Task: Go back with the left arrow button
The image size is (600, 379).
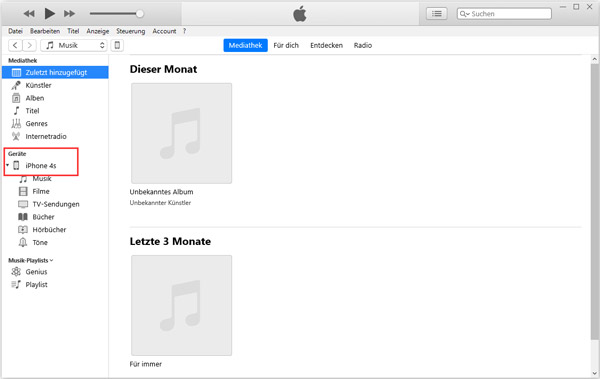Action: point(15,45)
